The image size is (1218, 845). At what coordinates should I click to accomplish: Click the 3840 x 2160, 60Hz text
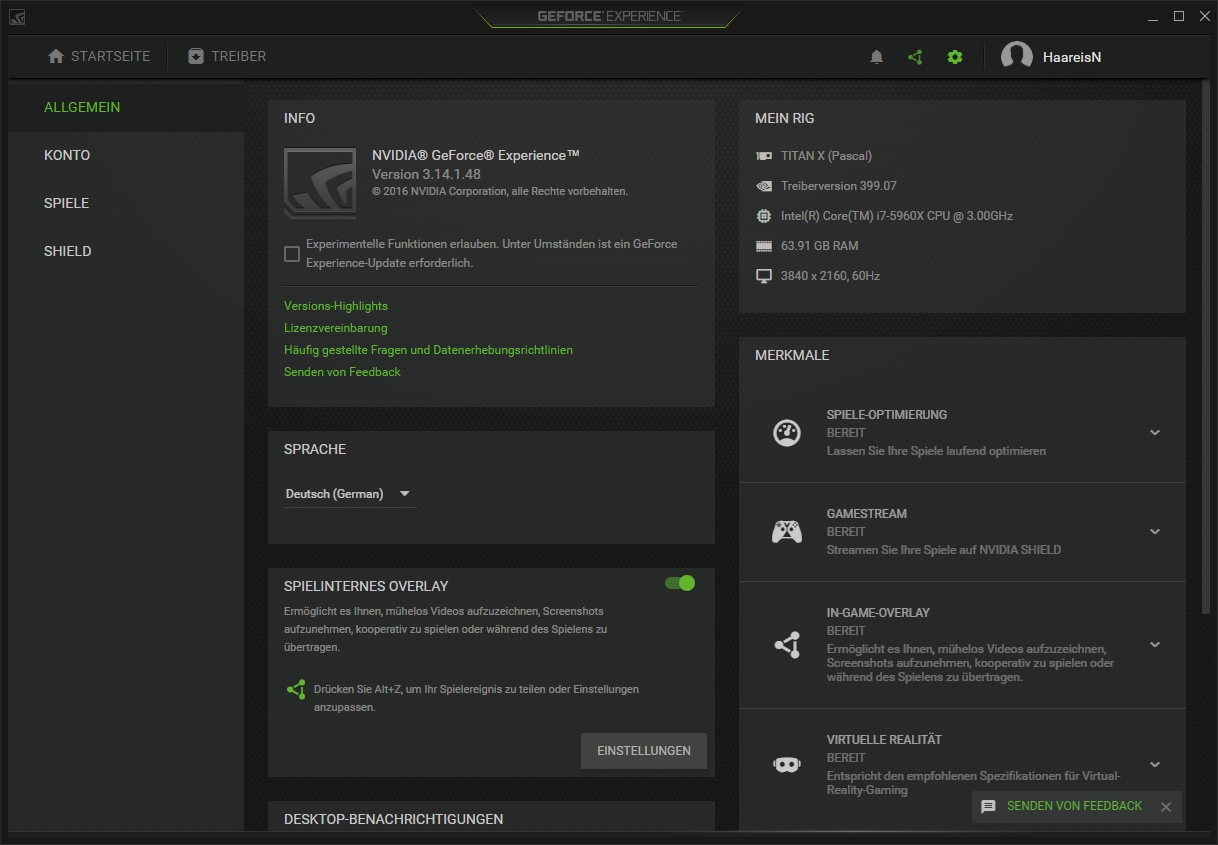coord(831,276)
